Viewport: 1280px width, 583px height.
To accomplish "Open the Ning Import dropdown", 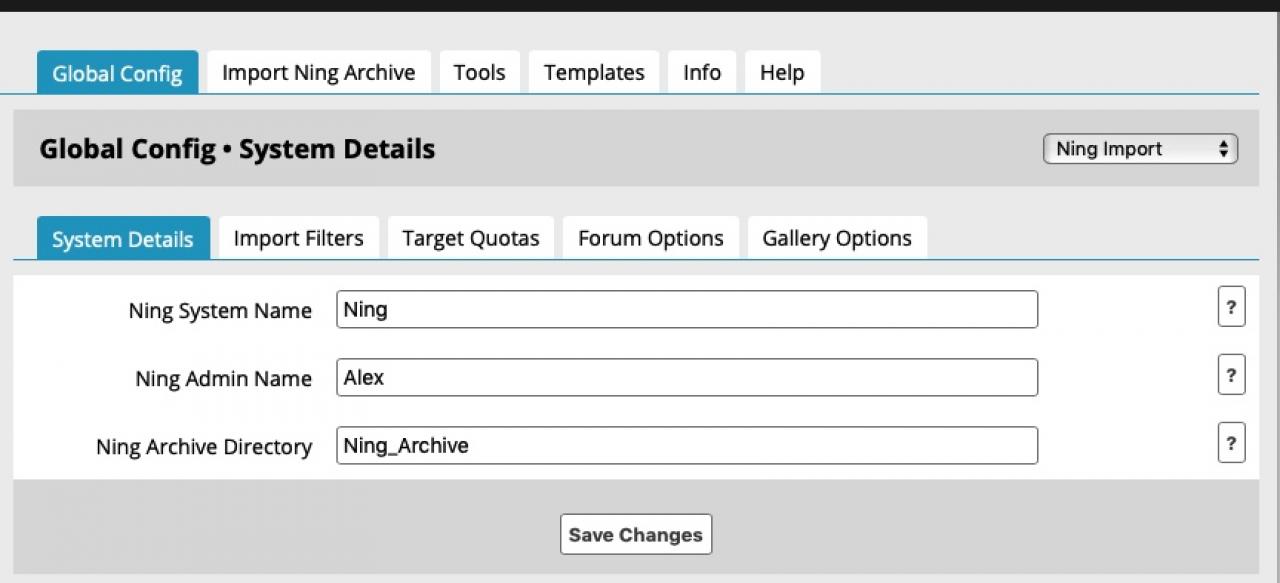I will [x=1140, y=149].
